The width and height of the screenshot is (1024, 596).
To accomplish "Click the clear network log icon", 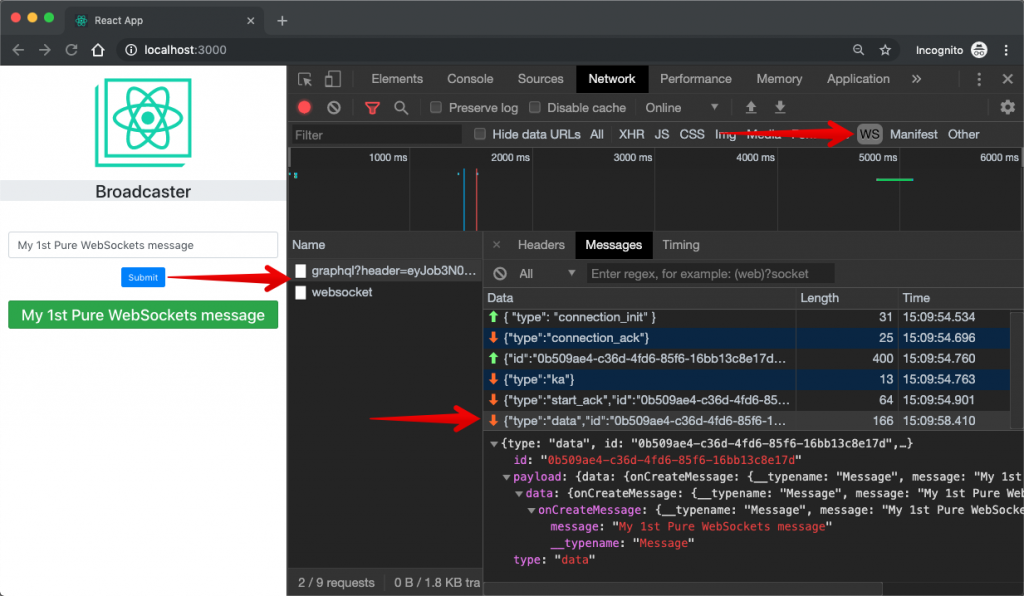I will [334, 108].
